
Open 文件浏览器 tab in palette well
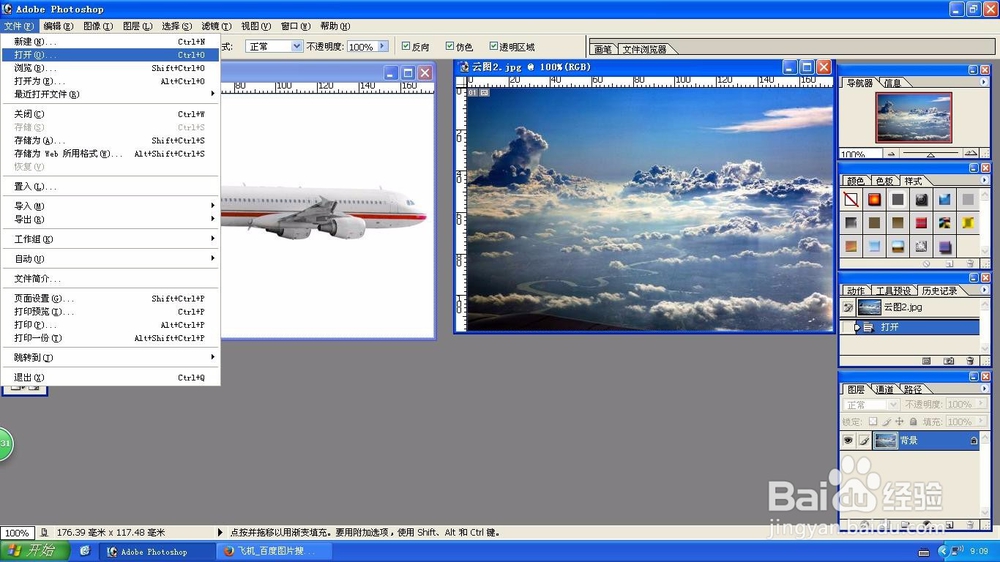click(644, 49)
